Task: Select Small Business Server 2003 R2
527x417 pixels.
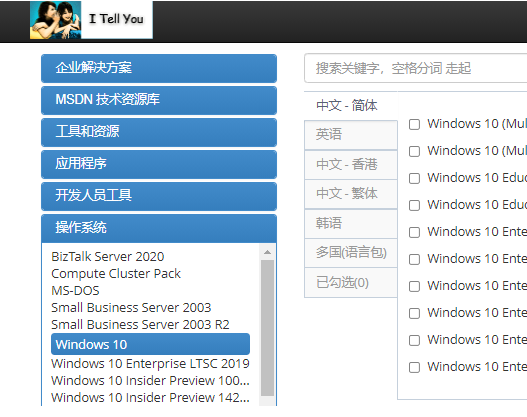Action: [x=140, y=325]
